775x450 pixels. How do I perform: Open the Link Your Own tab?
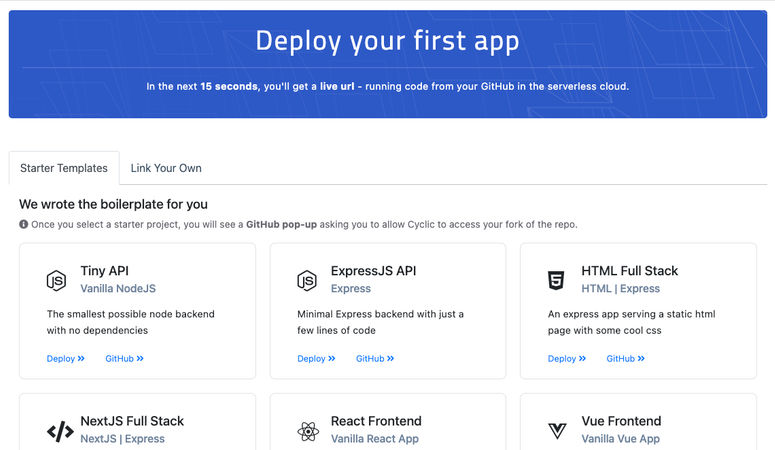click(166, 168)
